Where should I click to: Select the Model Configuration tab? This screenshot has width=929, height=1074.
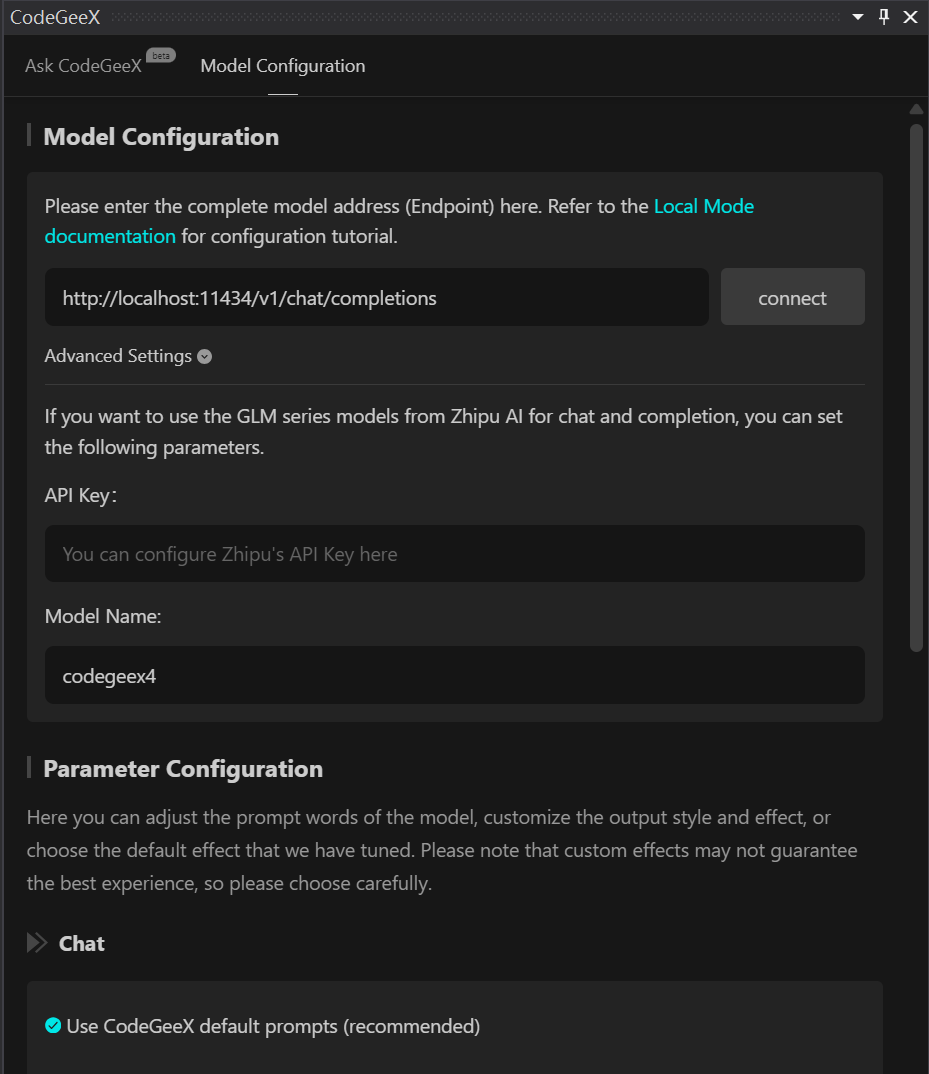282,65
